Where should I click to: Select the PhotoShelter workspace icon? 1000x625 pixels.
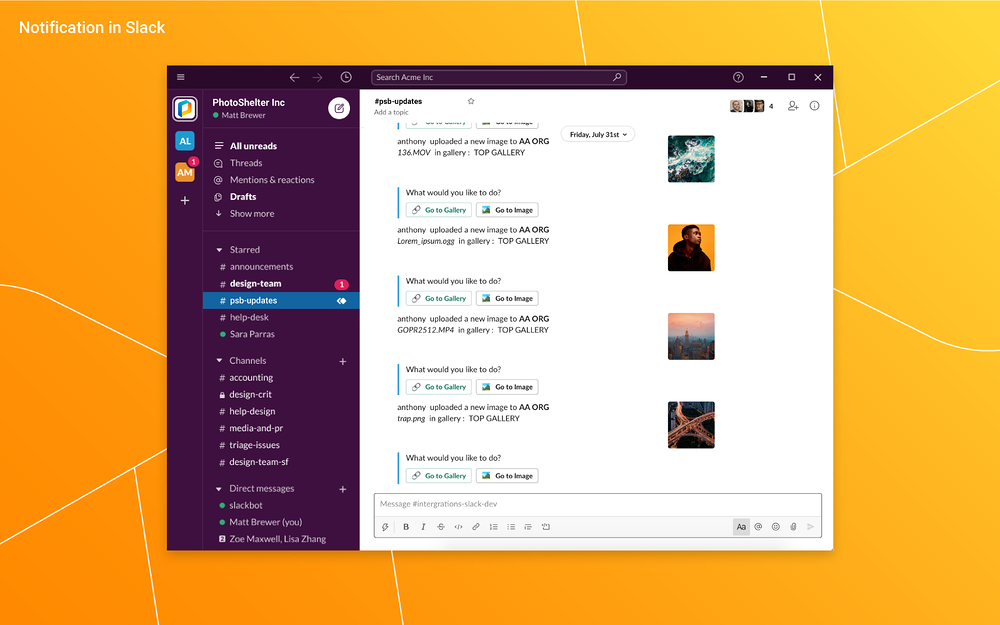[x=185, y=108]
